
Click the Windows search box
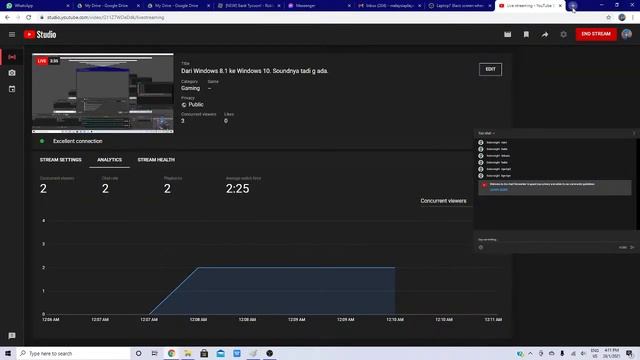coord(74,353)
